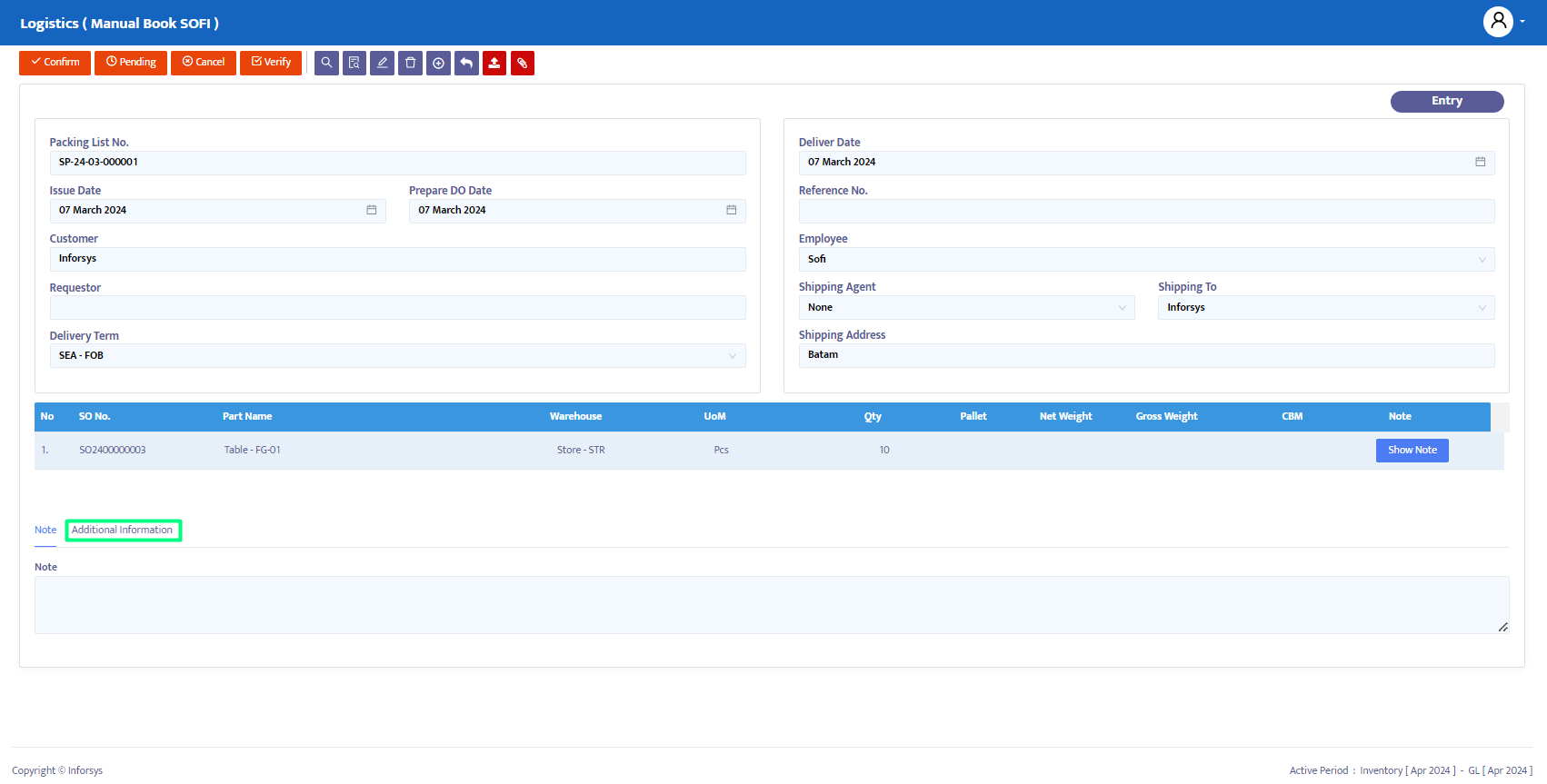The width and height of the screenshot is (1547, 784).
Task: Click the Note text area
Action: 772,605
